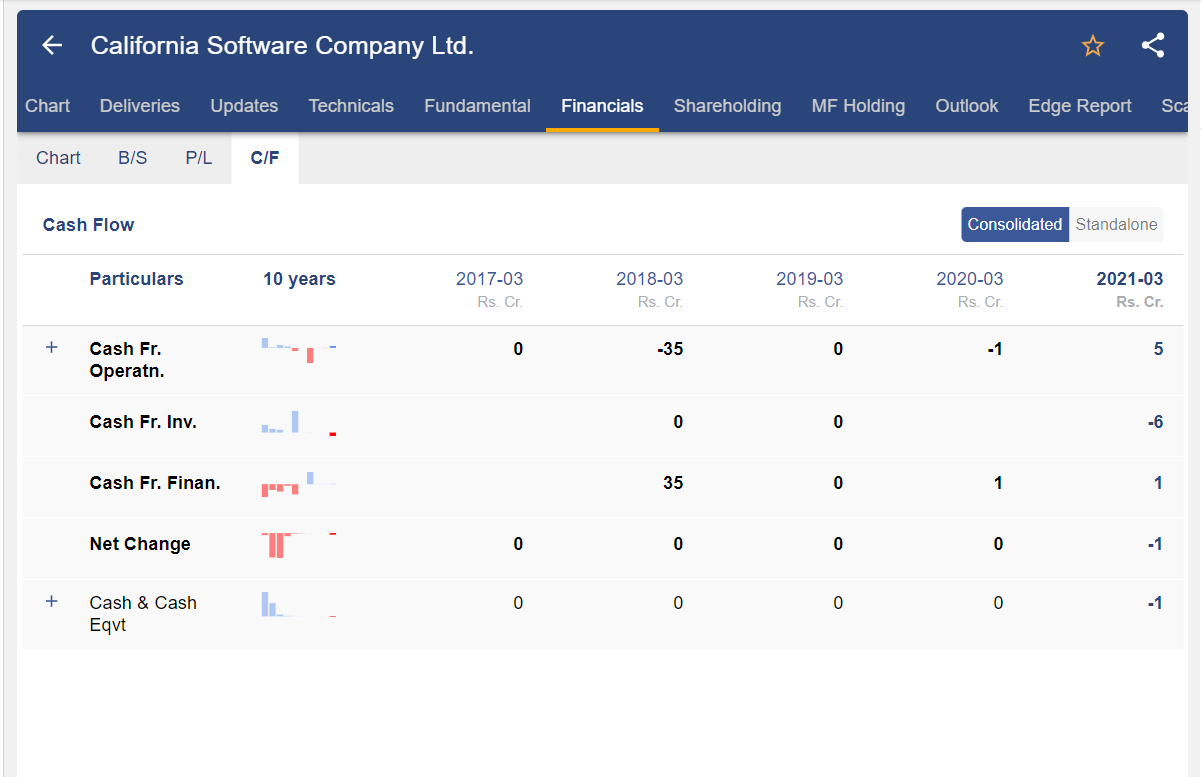Open Cash Fr. Inv. sparkline chart
Viewport: 1201px width, 777px height.
(299, 423)
